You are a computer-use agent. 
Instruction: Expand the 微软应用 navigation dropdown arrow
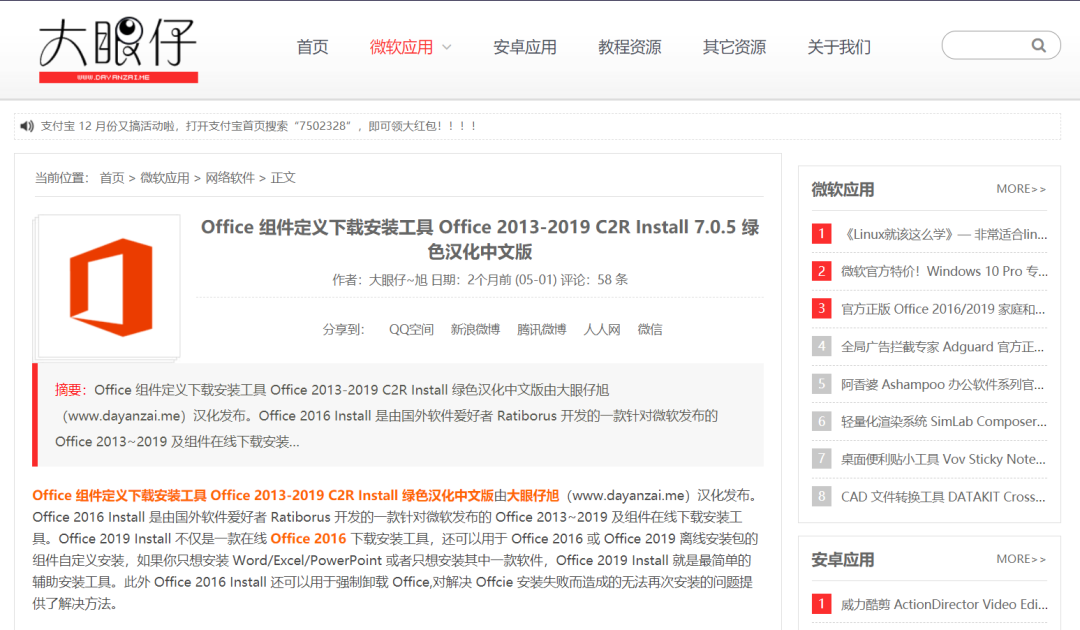point(446,47)
